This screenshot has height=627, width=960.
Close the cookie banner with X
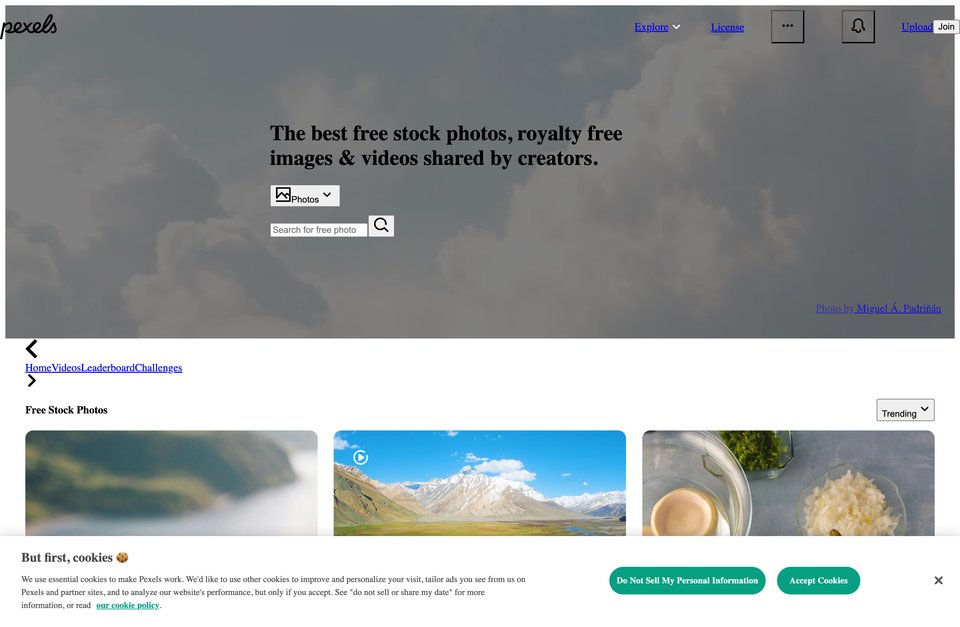938,580
